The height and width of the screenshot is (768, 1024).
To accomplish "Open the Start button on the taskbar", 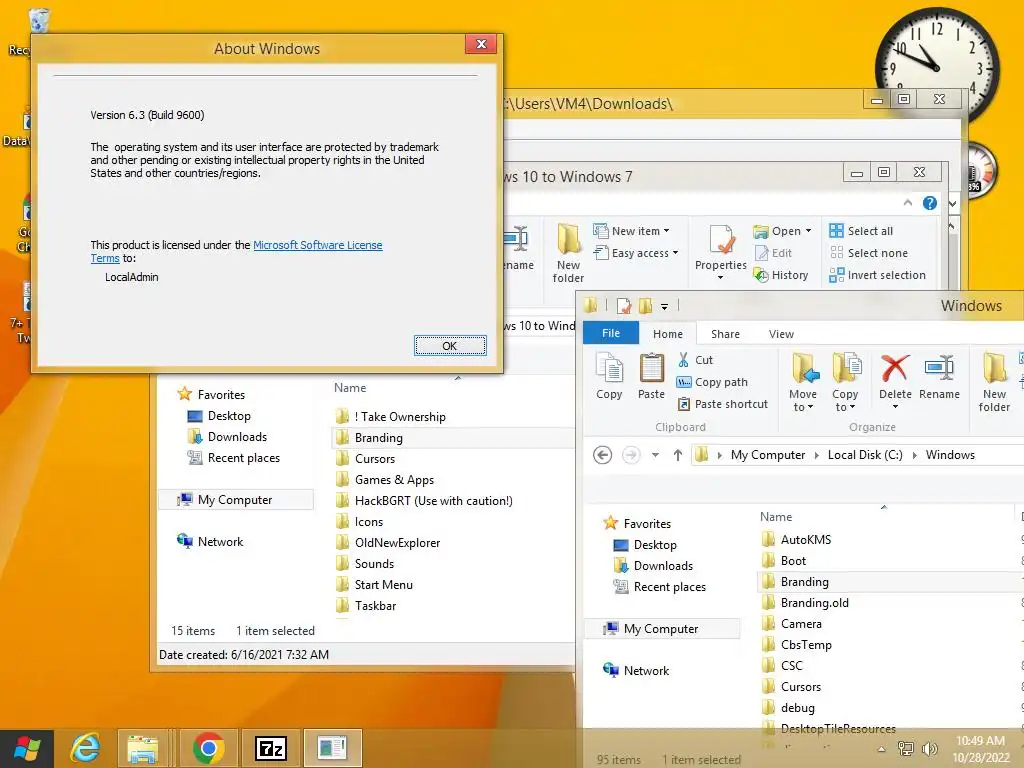I will point(27,748).
